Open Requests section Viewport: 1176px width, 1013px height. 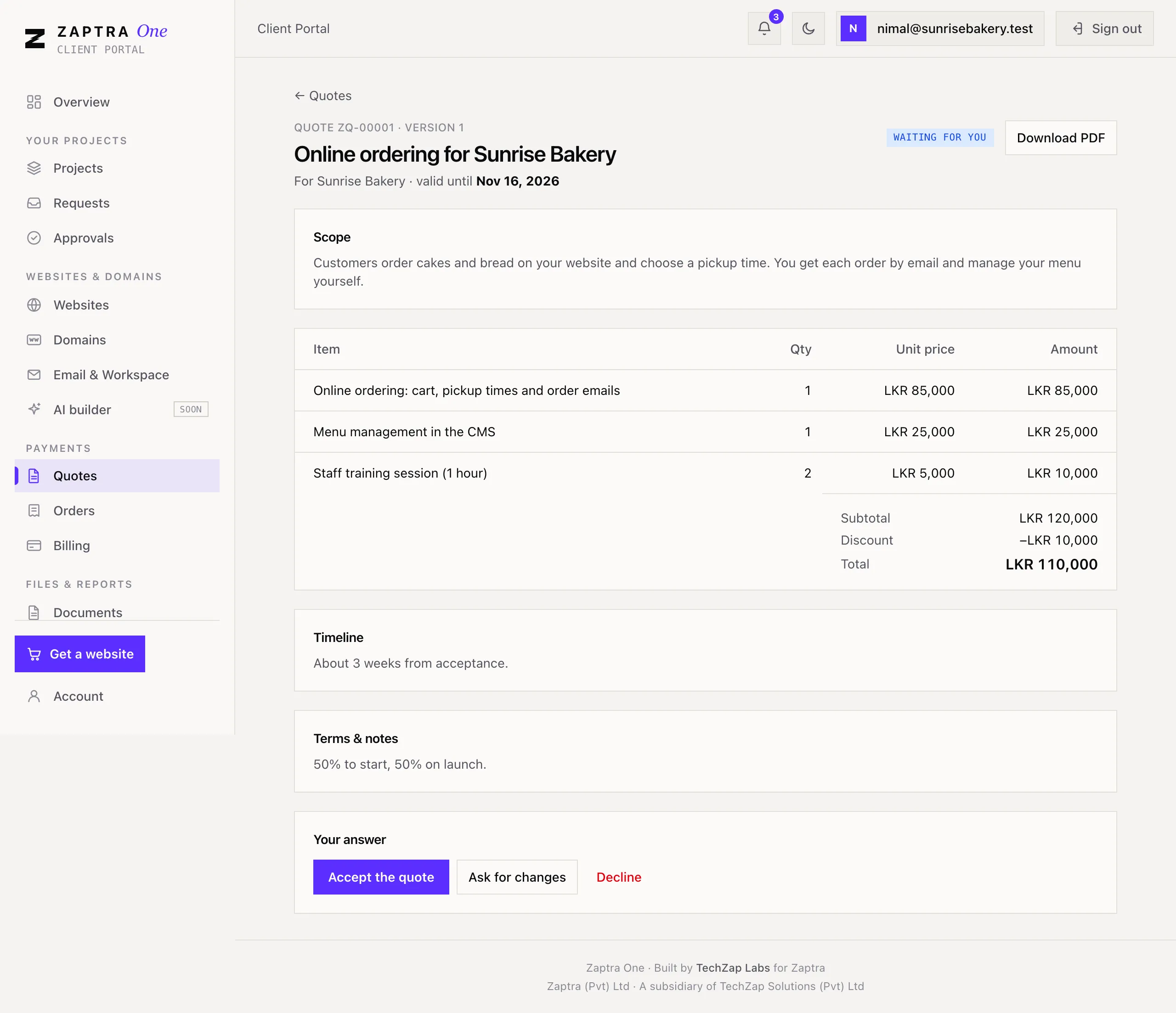click(117, 203)
